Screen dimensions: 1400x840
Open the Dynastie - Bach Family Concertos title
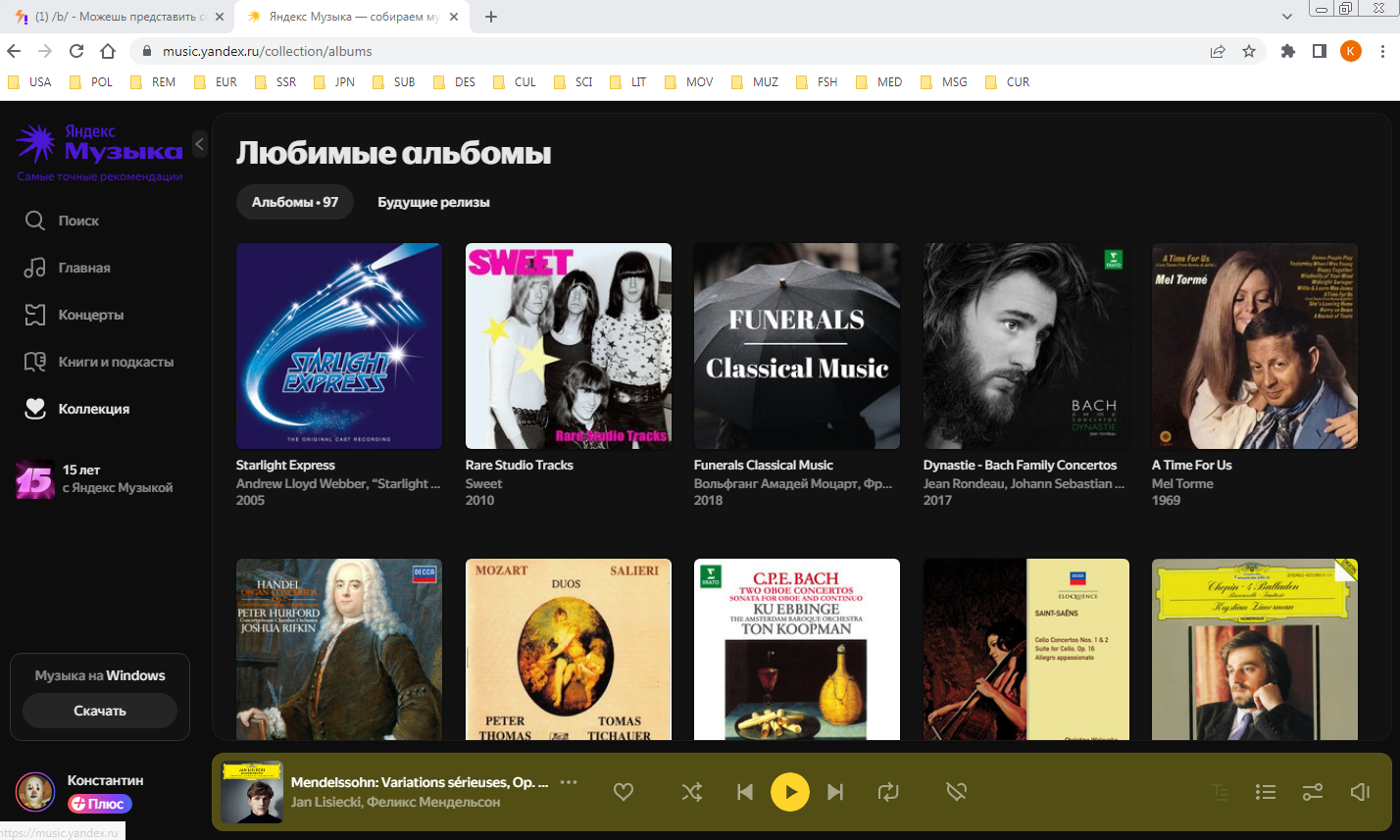(1020, 466)
